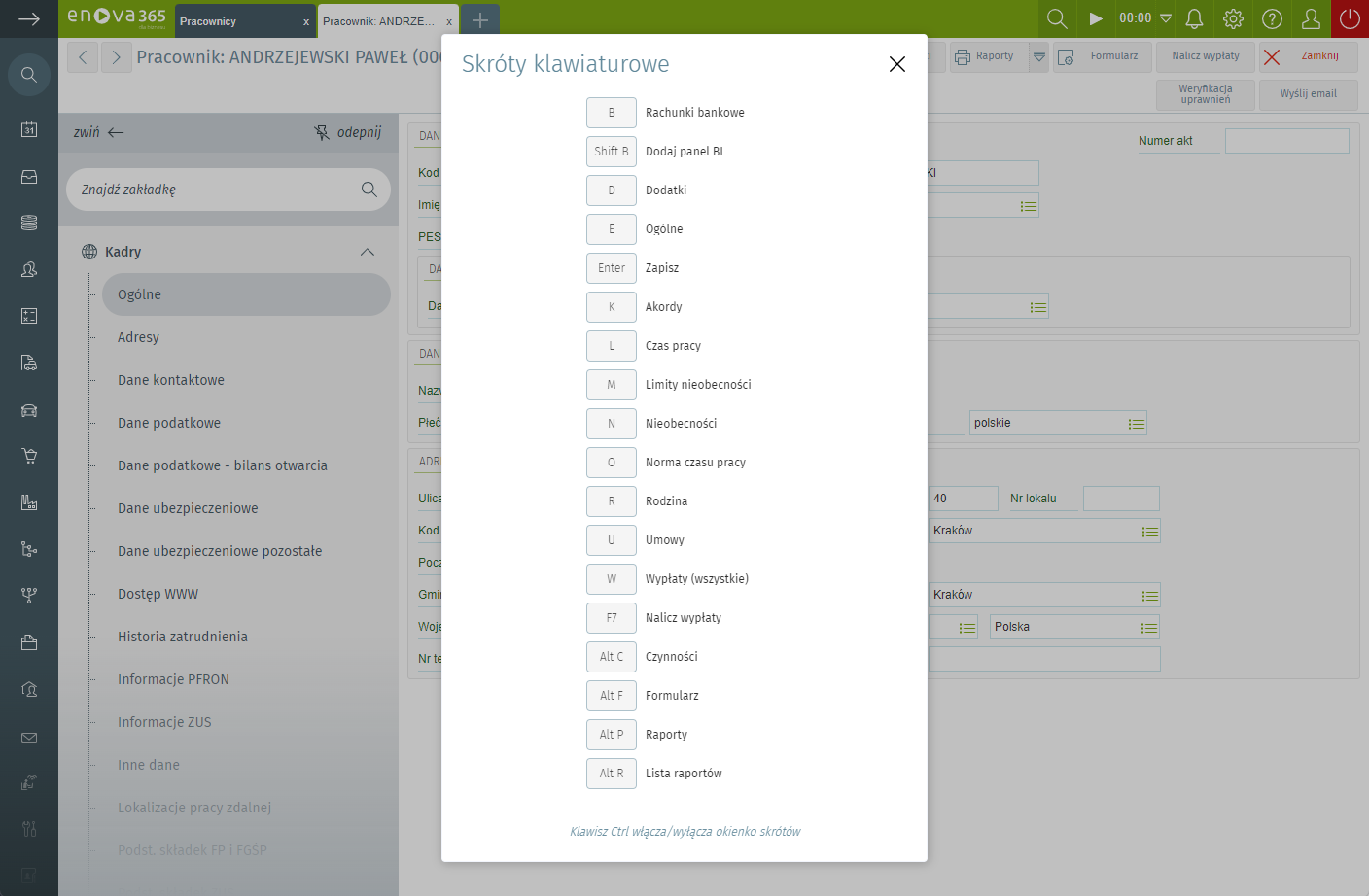Click the Znajdź zakładkę search field
This screenshot has width=1369, height=896.
219,190
